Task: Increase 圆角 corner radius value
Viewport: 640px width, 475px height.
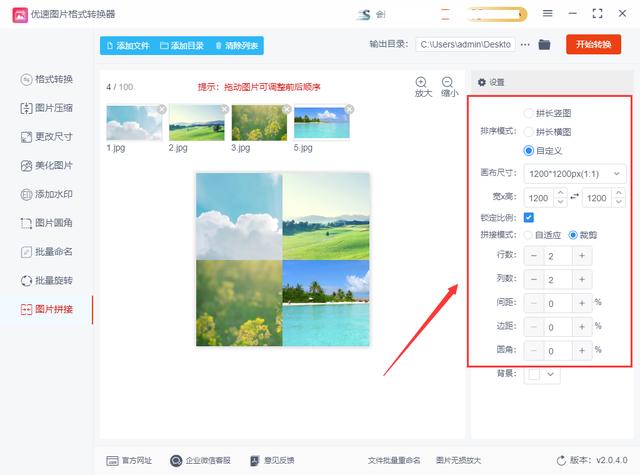Action: point(582,351)
